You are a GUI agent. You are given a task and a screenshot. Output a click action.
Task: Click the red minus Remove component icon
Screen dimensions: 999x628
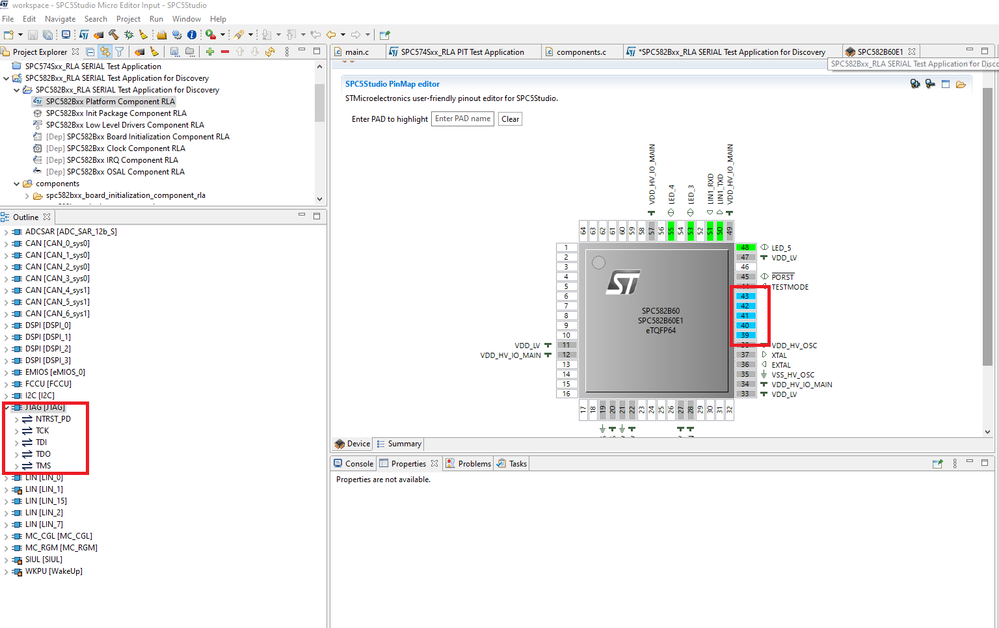click(225, 52)
